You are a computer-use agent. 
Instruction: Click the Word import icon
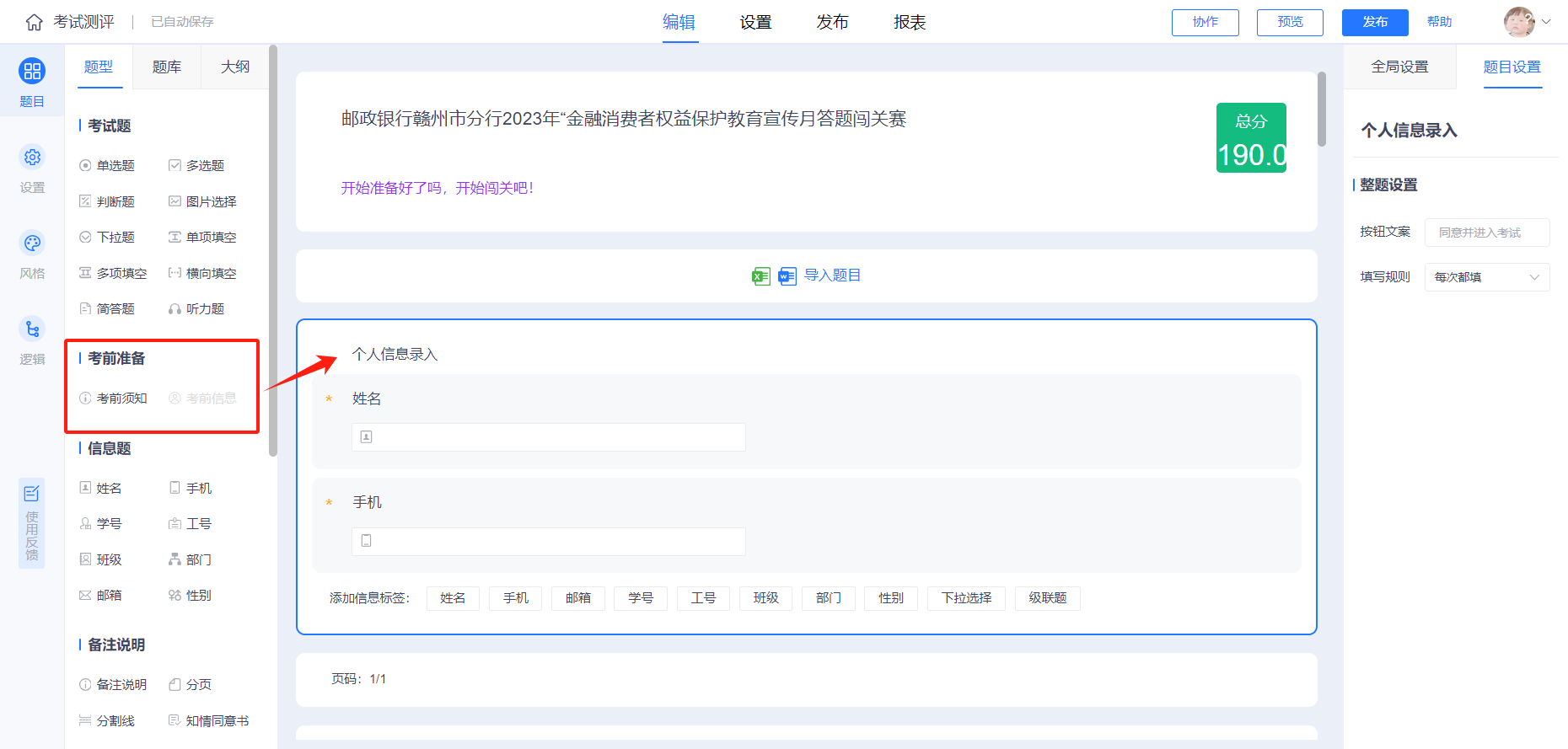point(787,276)
